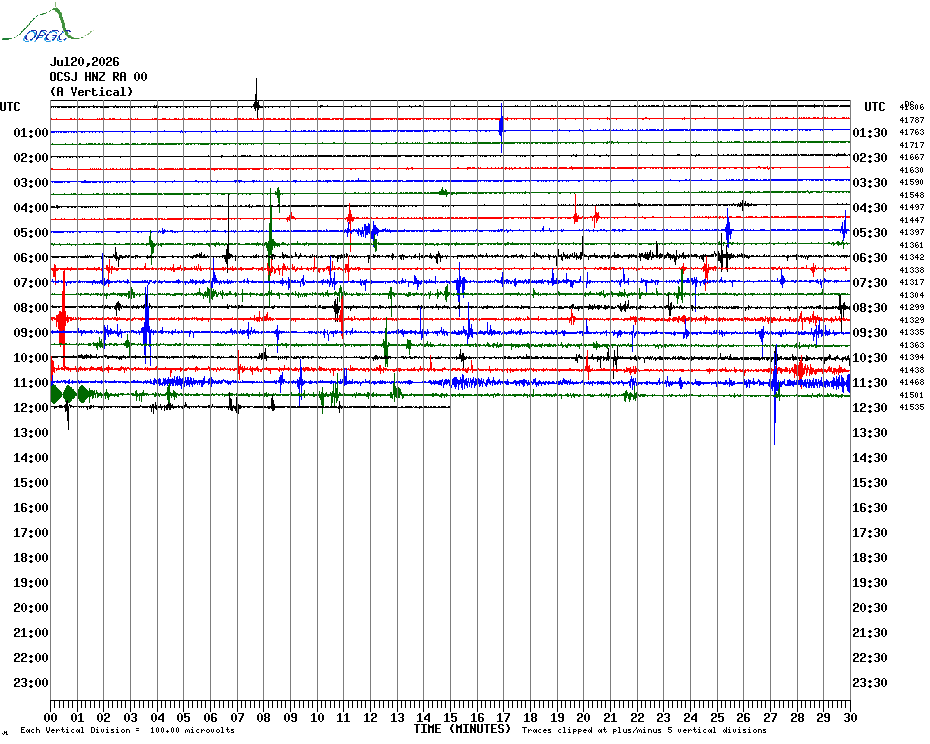
Task: Click the black spike on the top trace
Action: (x=256, y=98)
